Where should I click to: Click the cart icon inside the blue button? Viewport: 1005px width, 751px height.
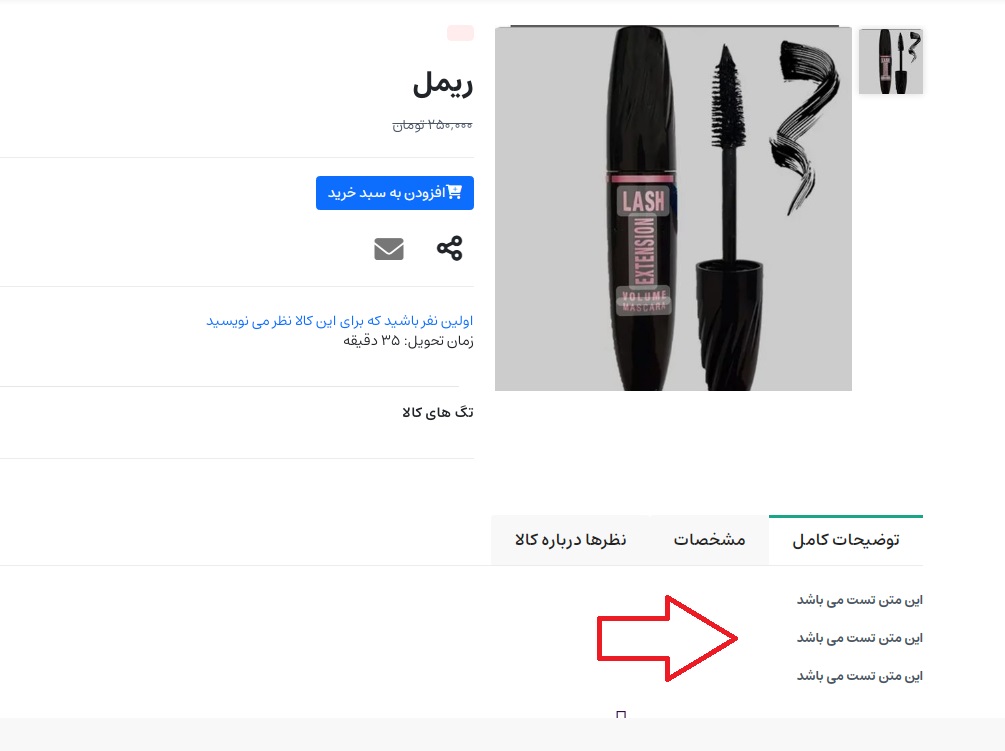(454, 192)
